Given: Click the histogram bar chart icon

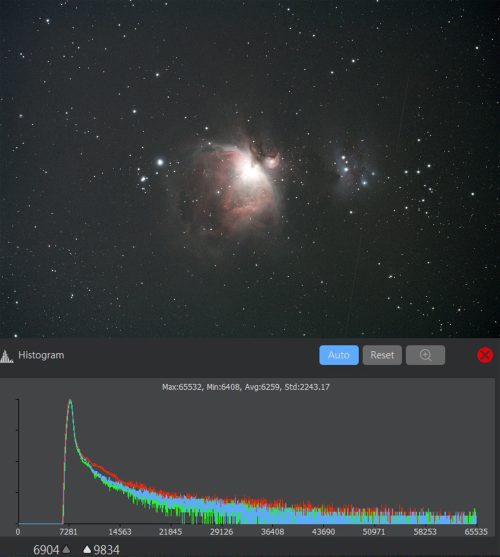Looking at the screenshot, I should (x=6, y=356).
